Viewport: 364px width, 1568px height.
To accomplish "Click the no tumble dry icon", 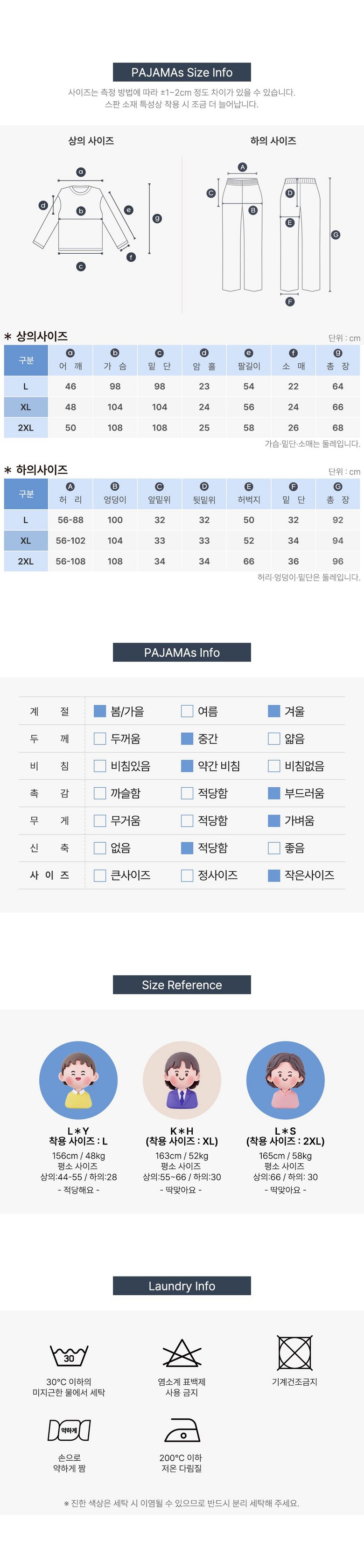I will click(294, 1353).
